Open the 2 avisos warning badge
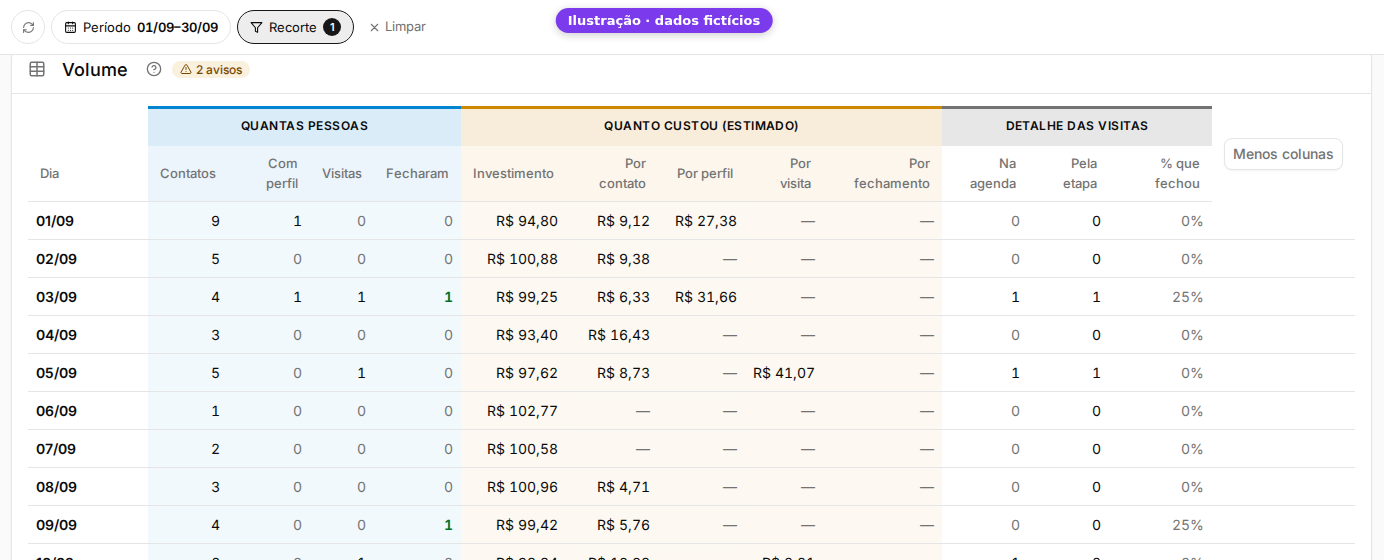1384x560 pixels. (x=211, y=70)
